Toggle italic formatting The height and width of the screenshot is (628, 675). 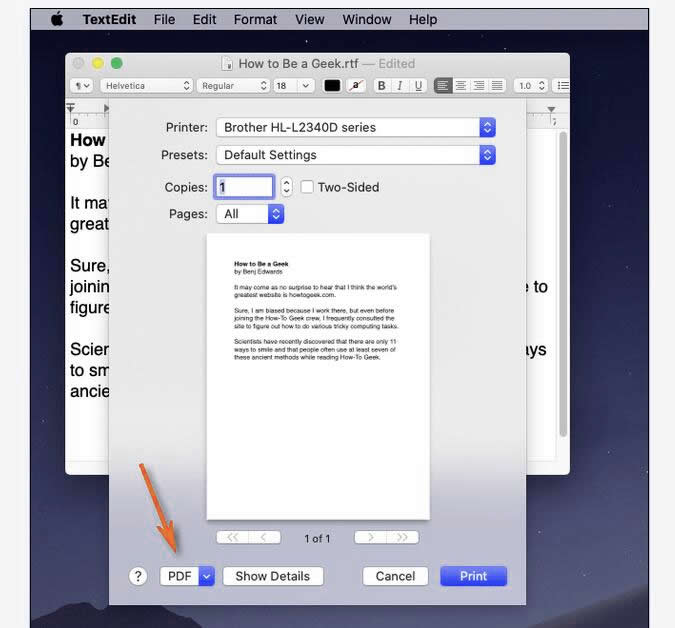coord(399,86)
